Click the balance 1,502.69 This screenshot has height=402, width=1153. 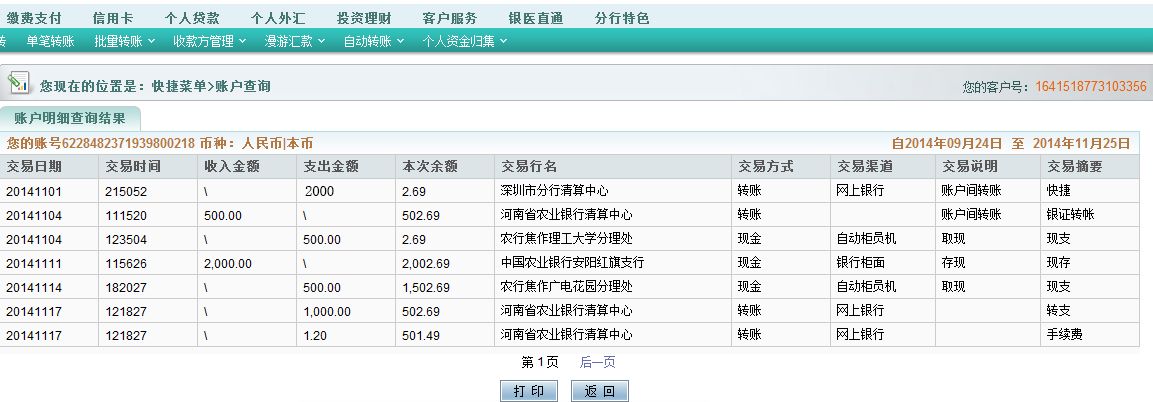(426, 287)
